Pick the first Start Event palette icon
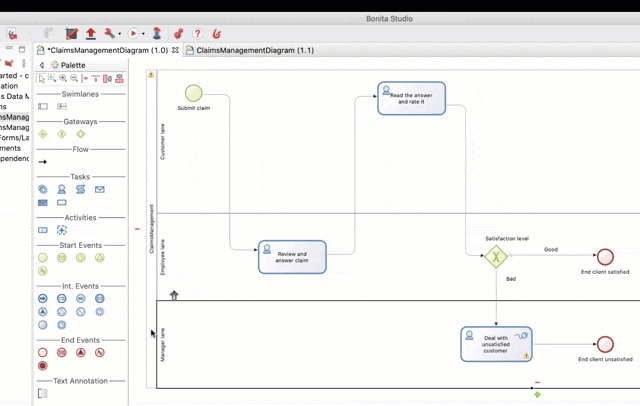 43,257
